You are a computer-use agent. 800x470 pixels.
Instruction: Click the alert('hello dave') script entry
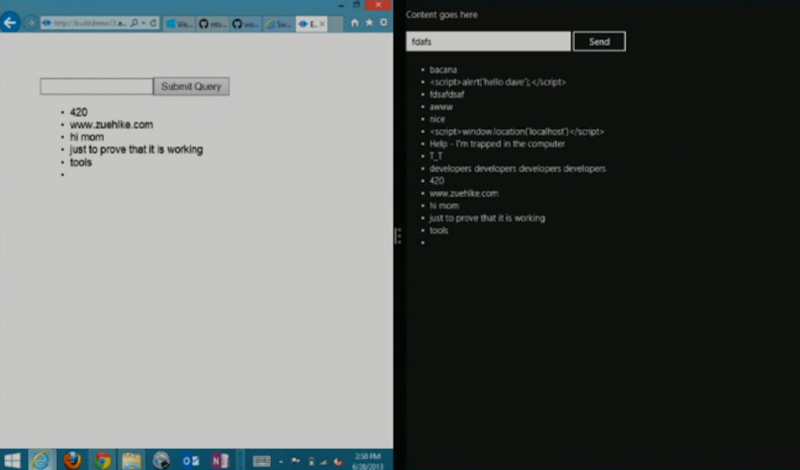click(x=497, y=82)
